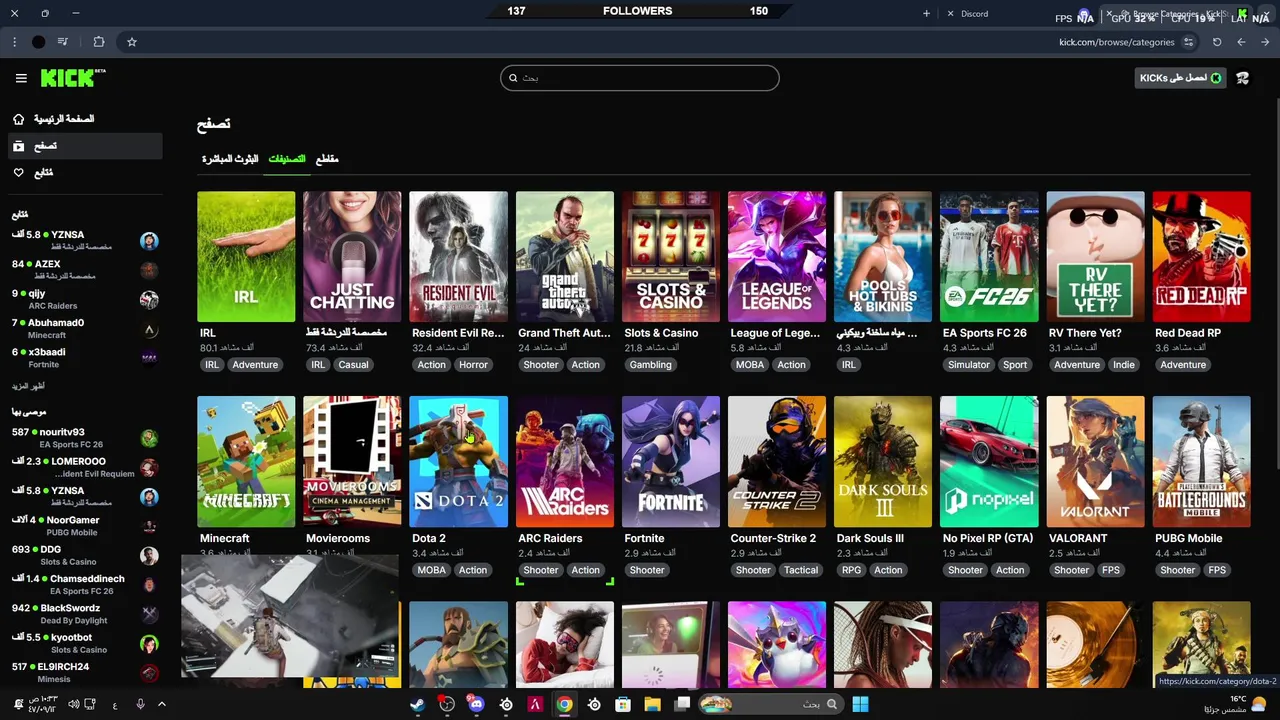This screenshot has width=1280, height=720.
Task: Open the browser extensions puzzle icon
Action: (x=98, y=42)
